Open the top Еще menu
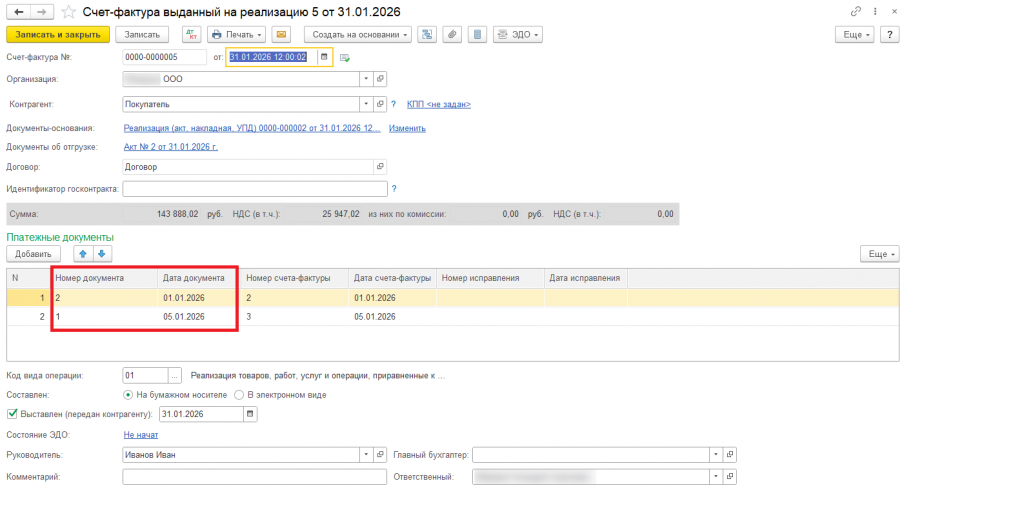Screen dimensions: 1024x532 point(854,35)
